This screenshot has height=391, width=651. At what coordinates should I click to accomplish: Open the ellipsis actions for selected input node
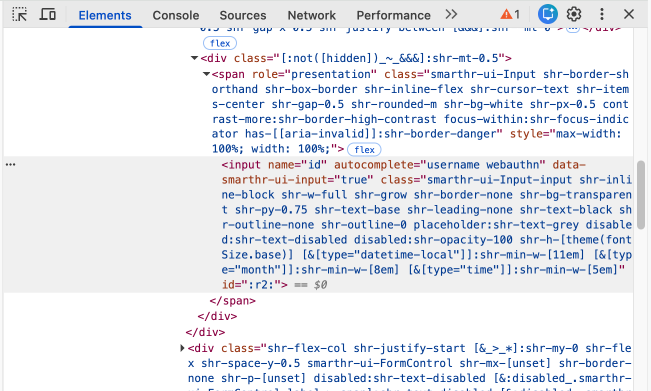click(x=10, y=165)
